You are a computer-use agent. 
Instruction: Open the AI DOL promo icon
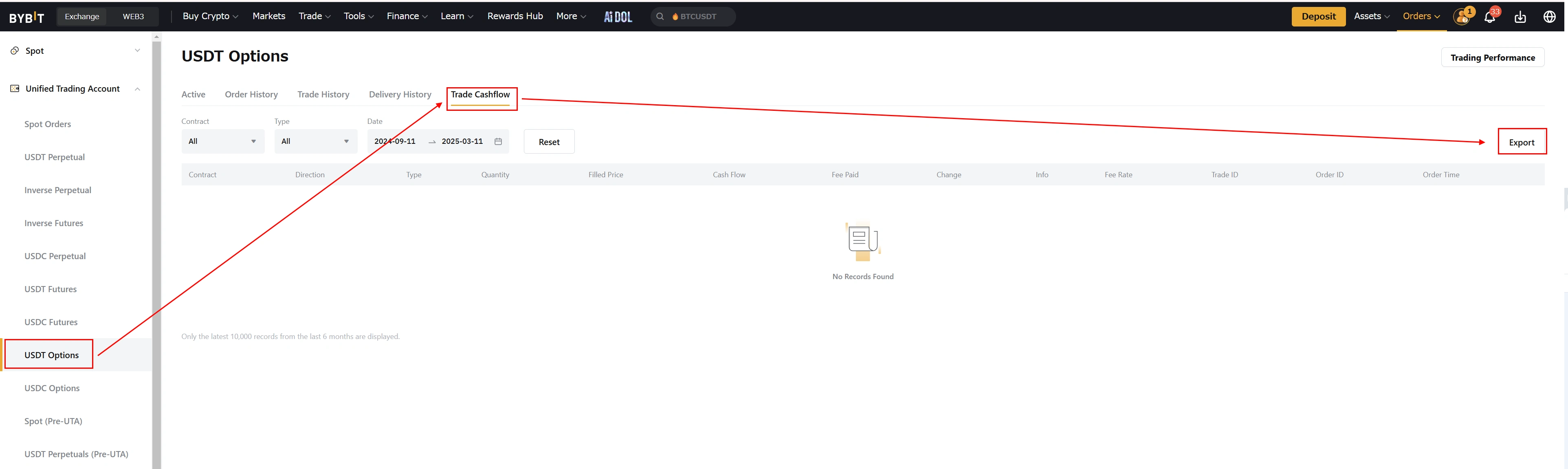click(618, 16)
